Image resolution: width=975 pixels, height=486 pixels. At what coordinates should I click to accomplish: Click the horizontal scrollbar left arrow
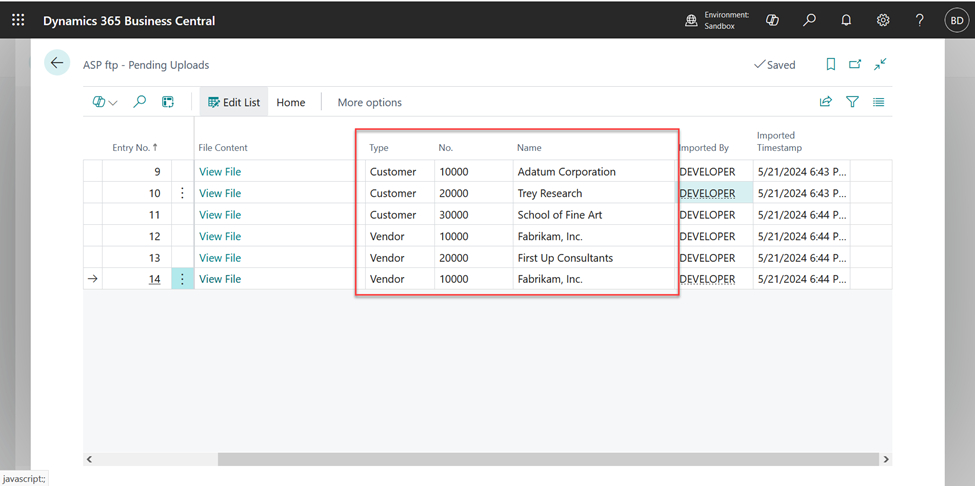point(89,459)
